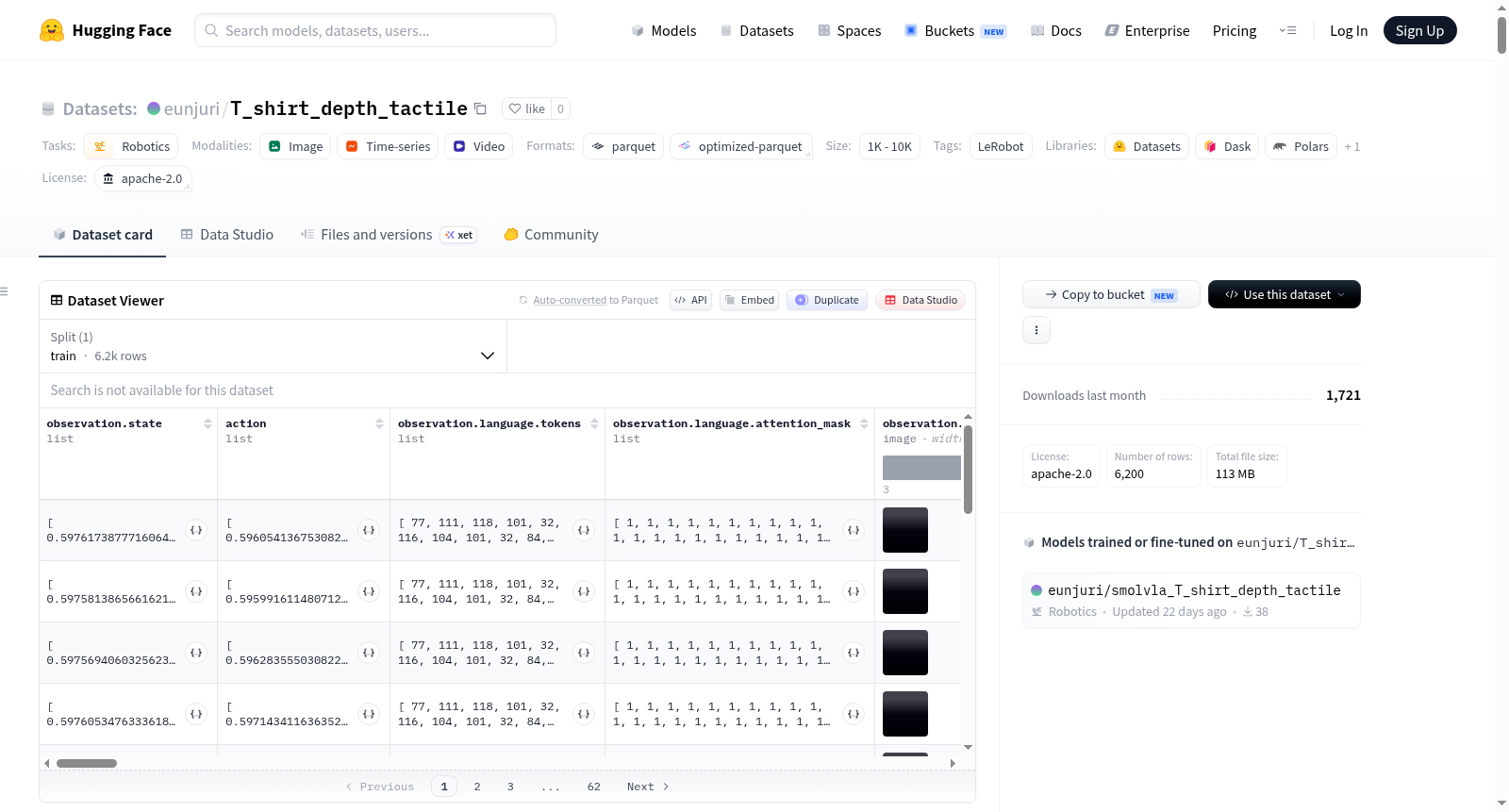The image size is (1509, 812).
Task: Open the Files and versions tab
Action: (x=389, y=235)
